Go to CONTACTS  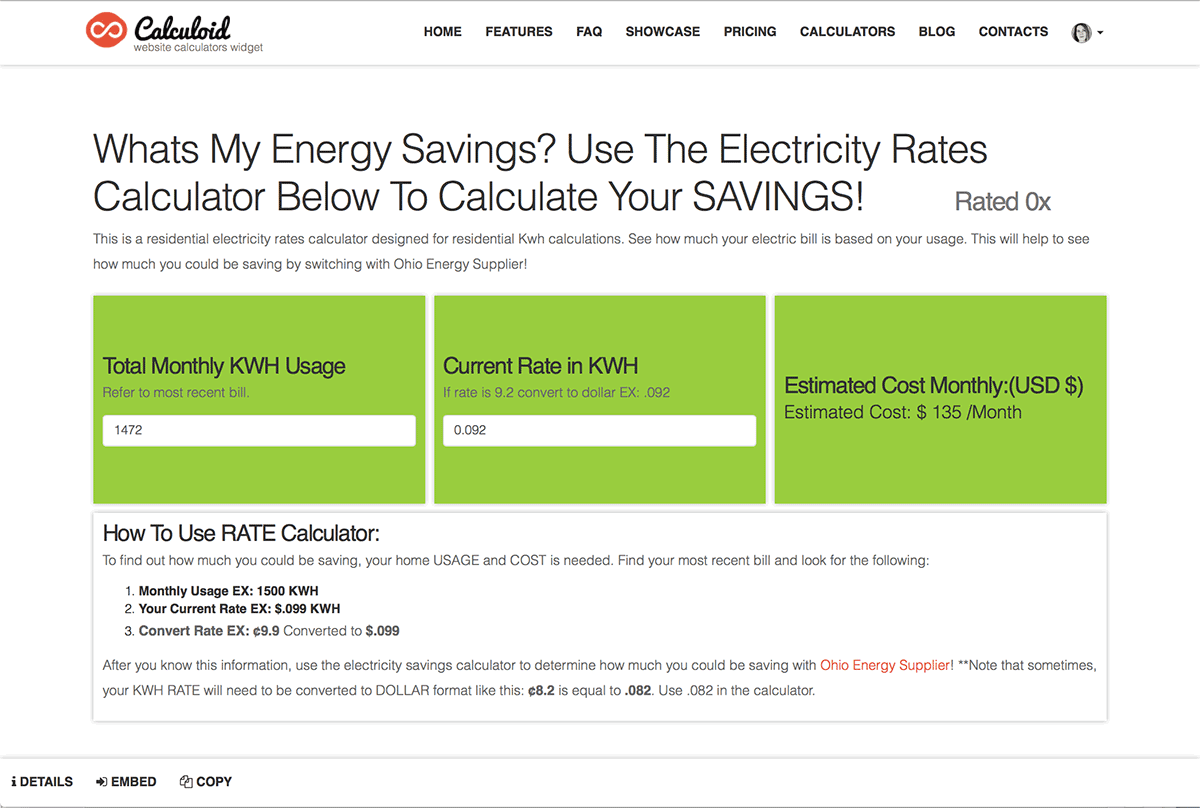1013,31
